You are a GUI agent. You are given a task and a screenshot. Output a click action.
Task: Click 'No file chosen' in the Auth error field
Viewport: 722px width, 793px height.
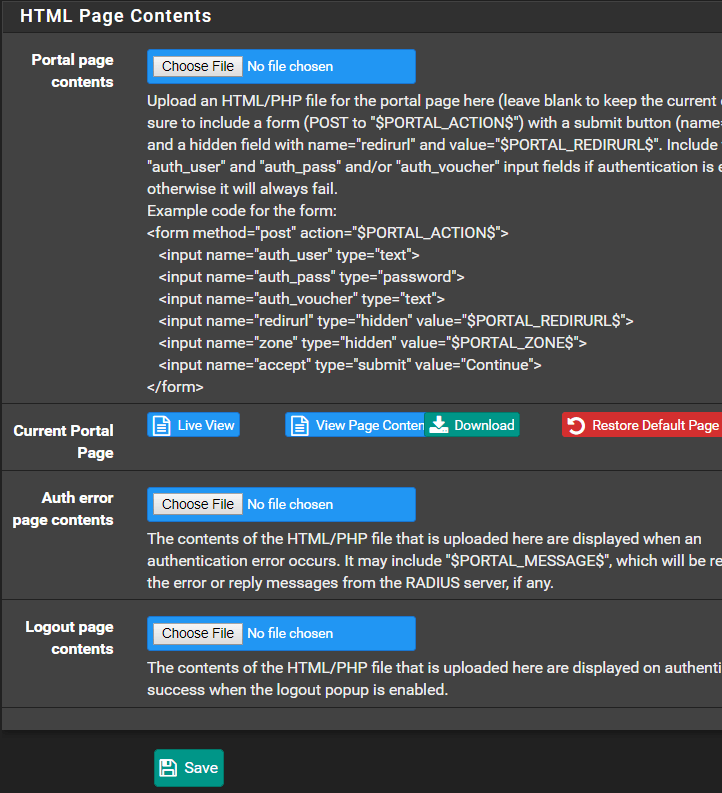[x=290, y=504]
